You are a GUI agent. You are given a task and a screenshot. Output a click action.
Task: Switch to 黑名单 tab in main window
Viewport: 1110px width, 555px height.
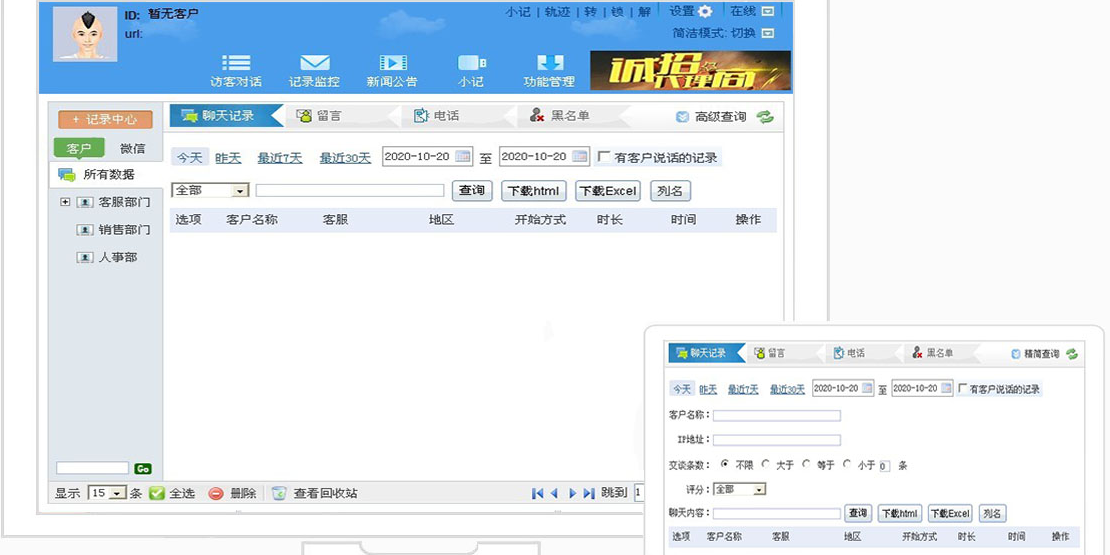pyautogui.click(x=570, y=116)
